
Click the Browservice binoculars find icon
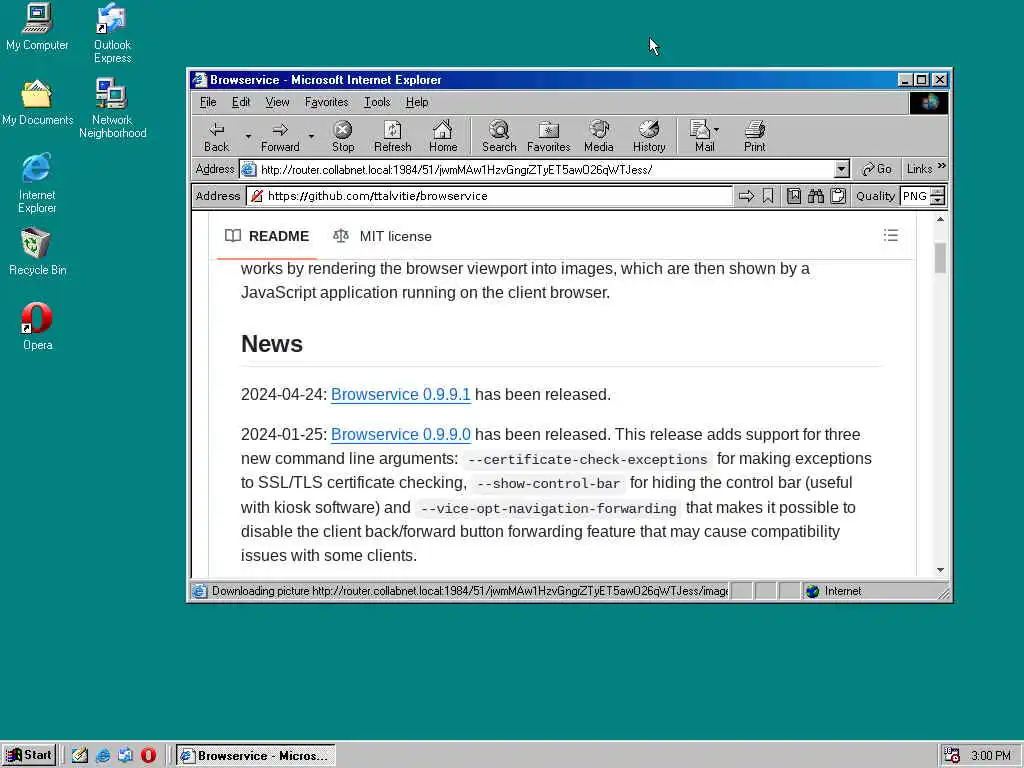click(x=816, y=196)
